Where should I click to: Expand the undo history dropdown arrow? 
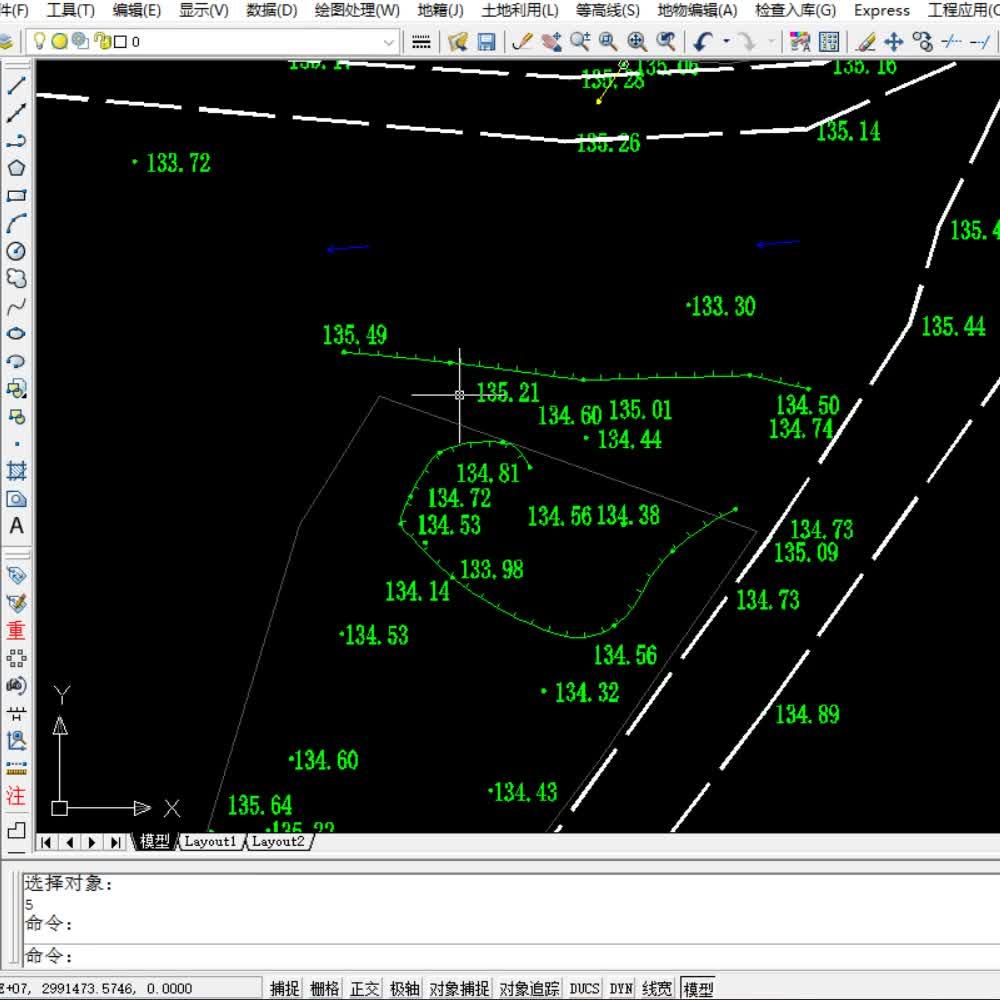point(726,42)
